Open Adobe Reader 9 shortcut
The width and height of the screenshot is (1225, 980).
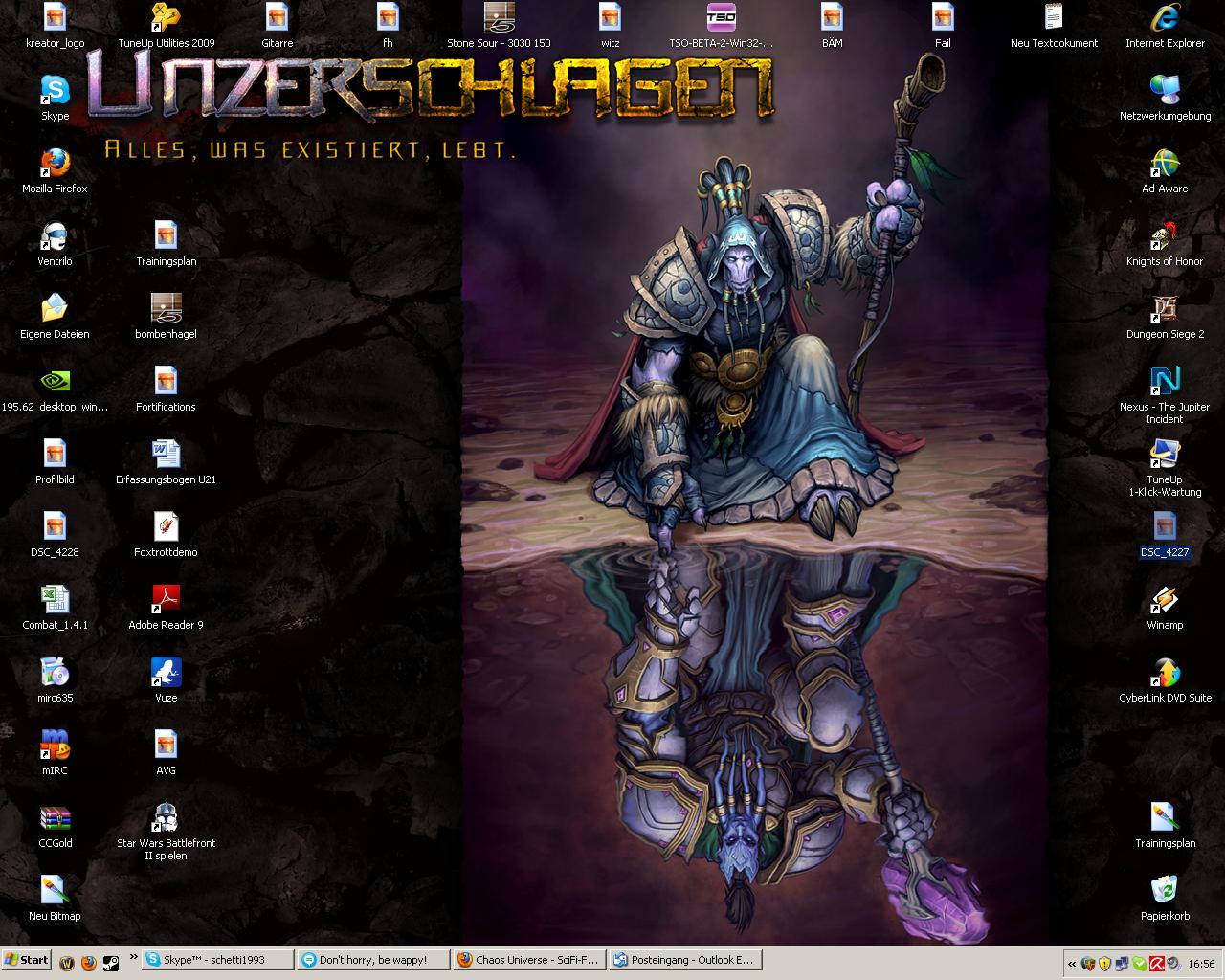166,602
